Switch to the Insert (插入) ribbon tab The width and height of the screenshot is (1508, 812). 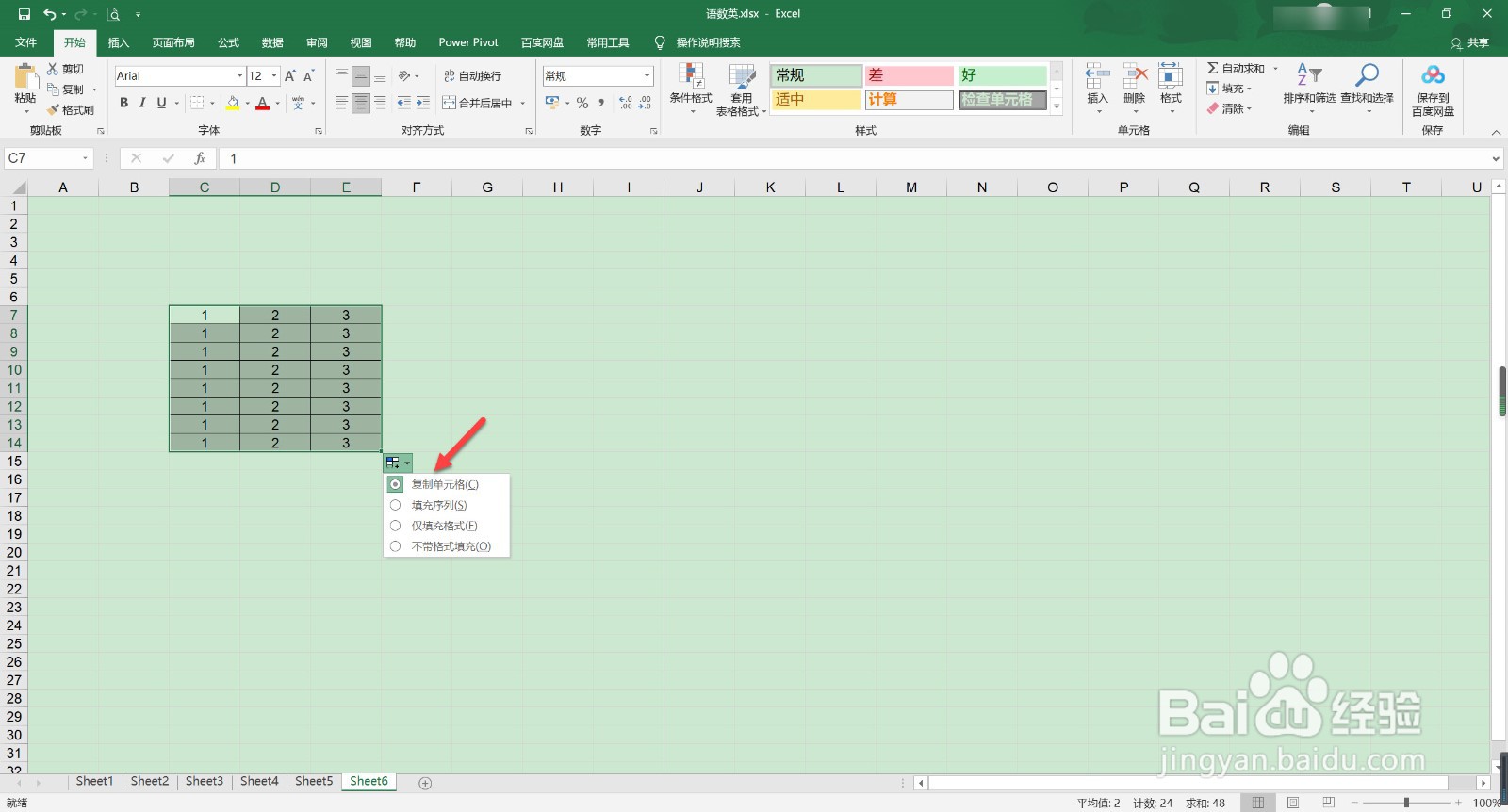119,42
